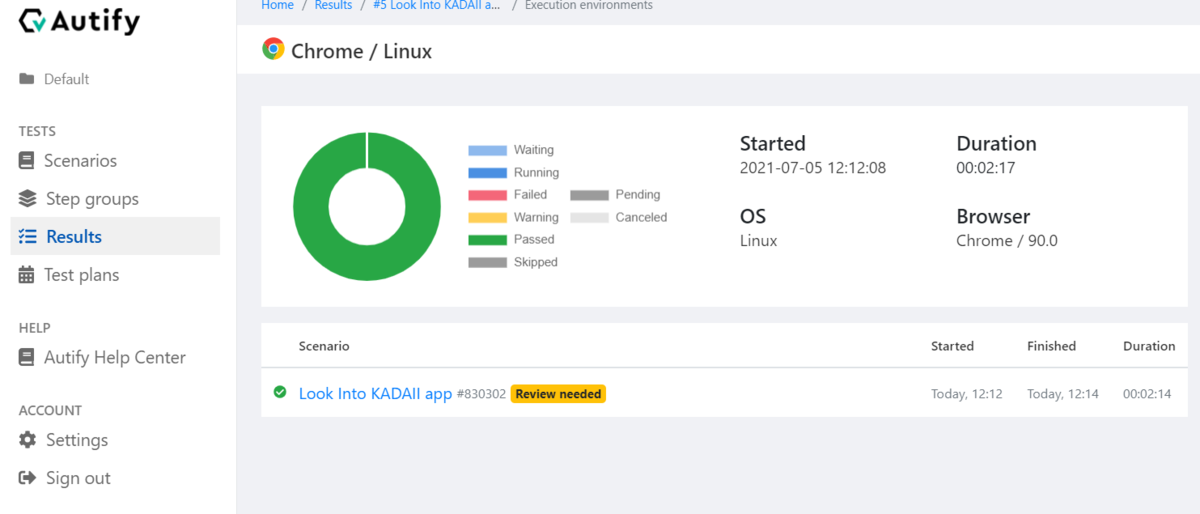Go to Step groups
1200x514 pixels.
tap(92, 199)
